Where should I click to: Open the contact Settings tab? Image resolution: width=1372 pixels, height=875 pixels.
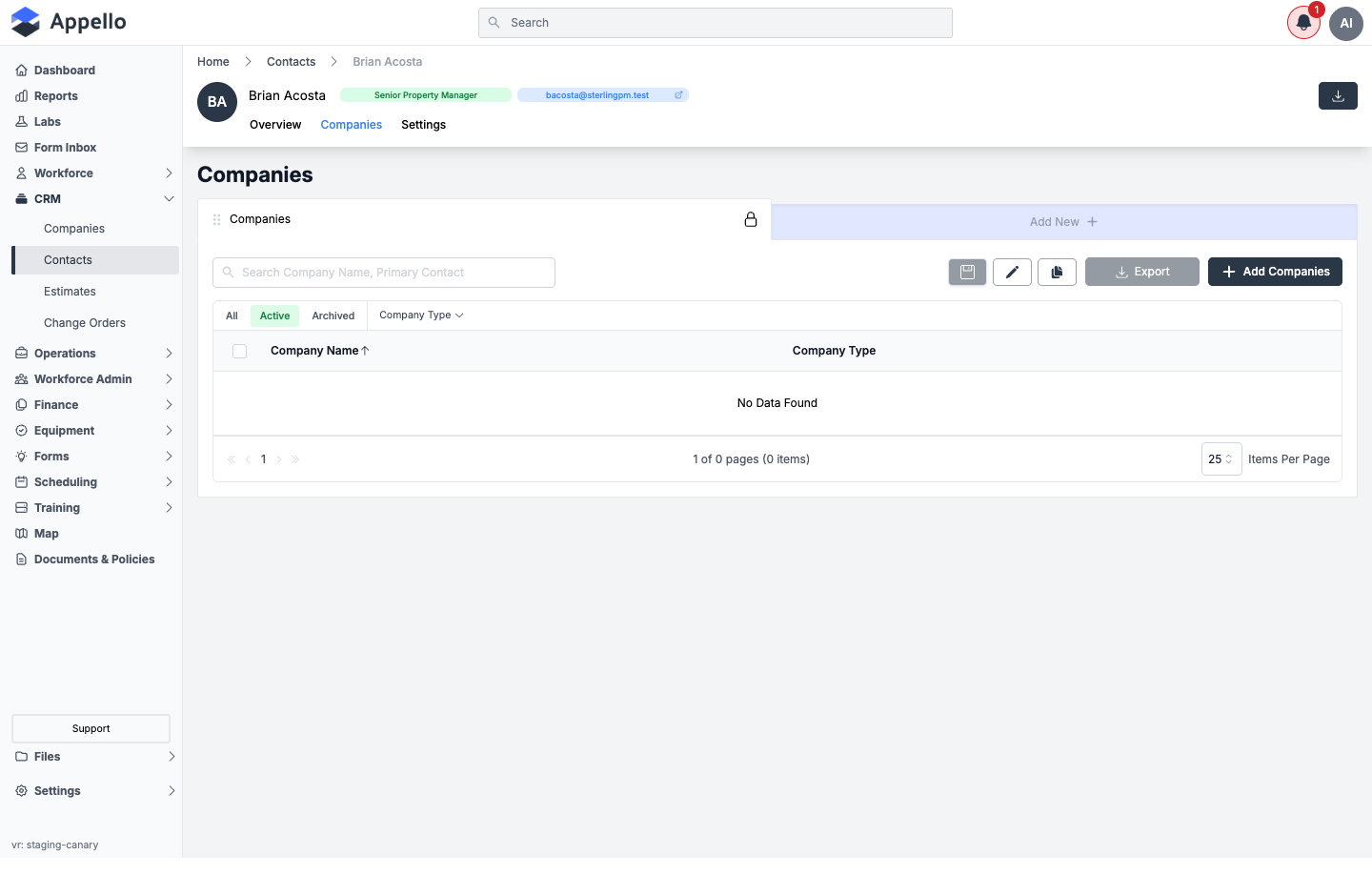(x=424, y=125)
